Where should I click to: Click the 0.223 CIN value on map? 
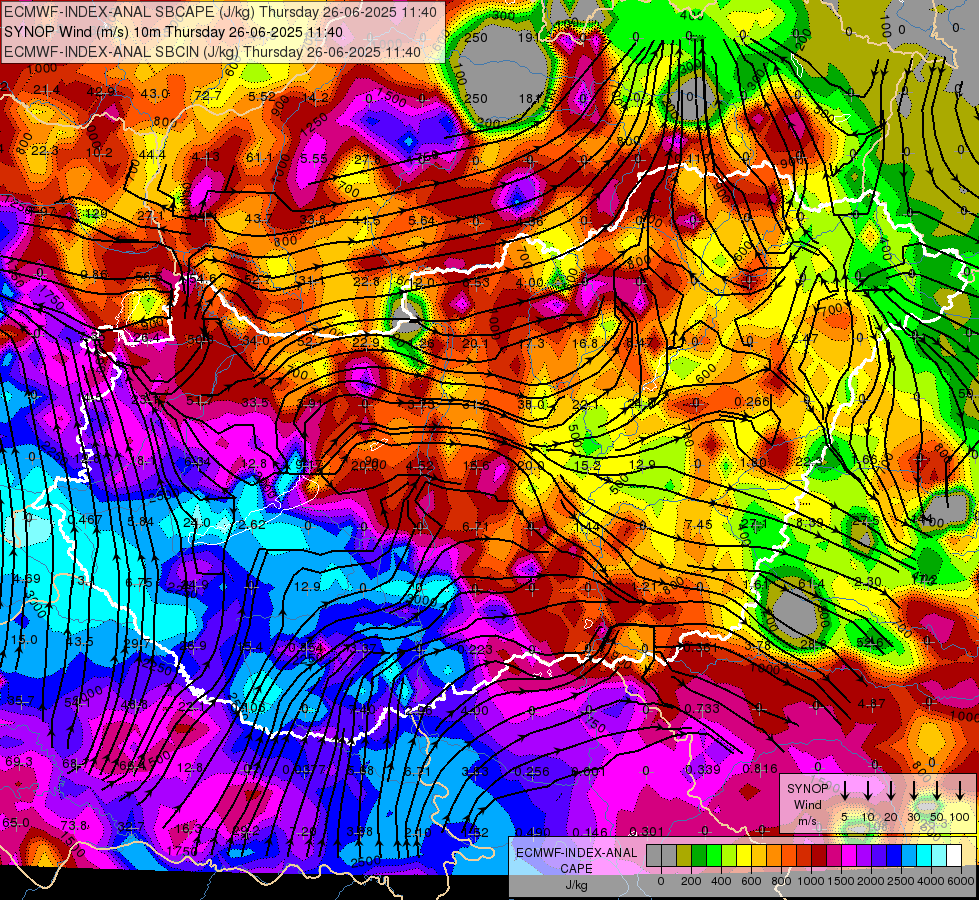(x=475, y=650)
